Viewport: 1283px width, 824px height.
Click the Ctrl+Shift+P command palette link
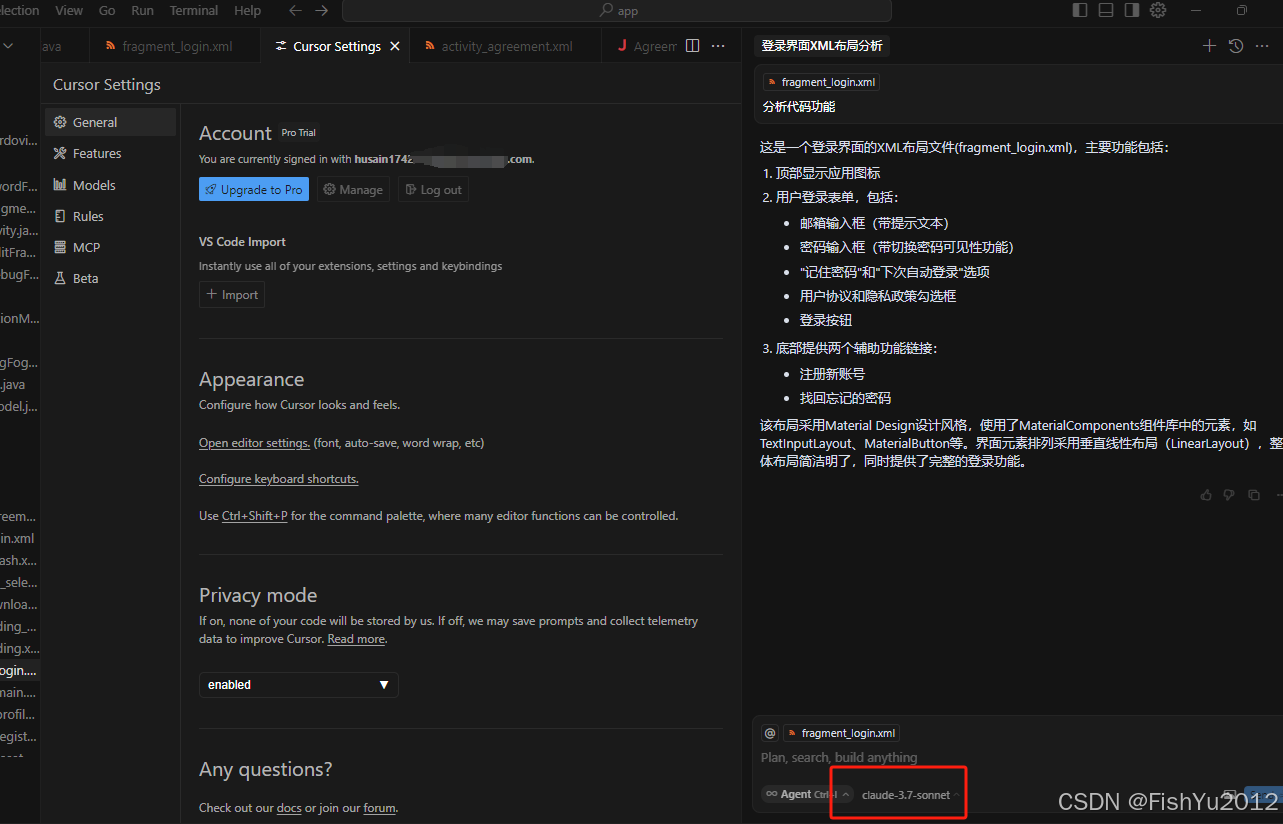[x=254, y=516]
